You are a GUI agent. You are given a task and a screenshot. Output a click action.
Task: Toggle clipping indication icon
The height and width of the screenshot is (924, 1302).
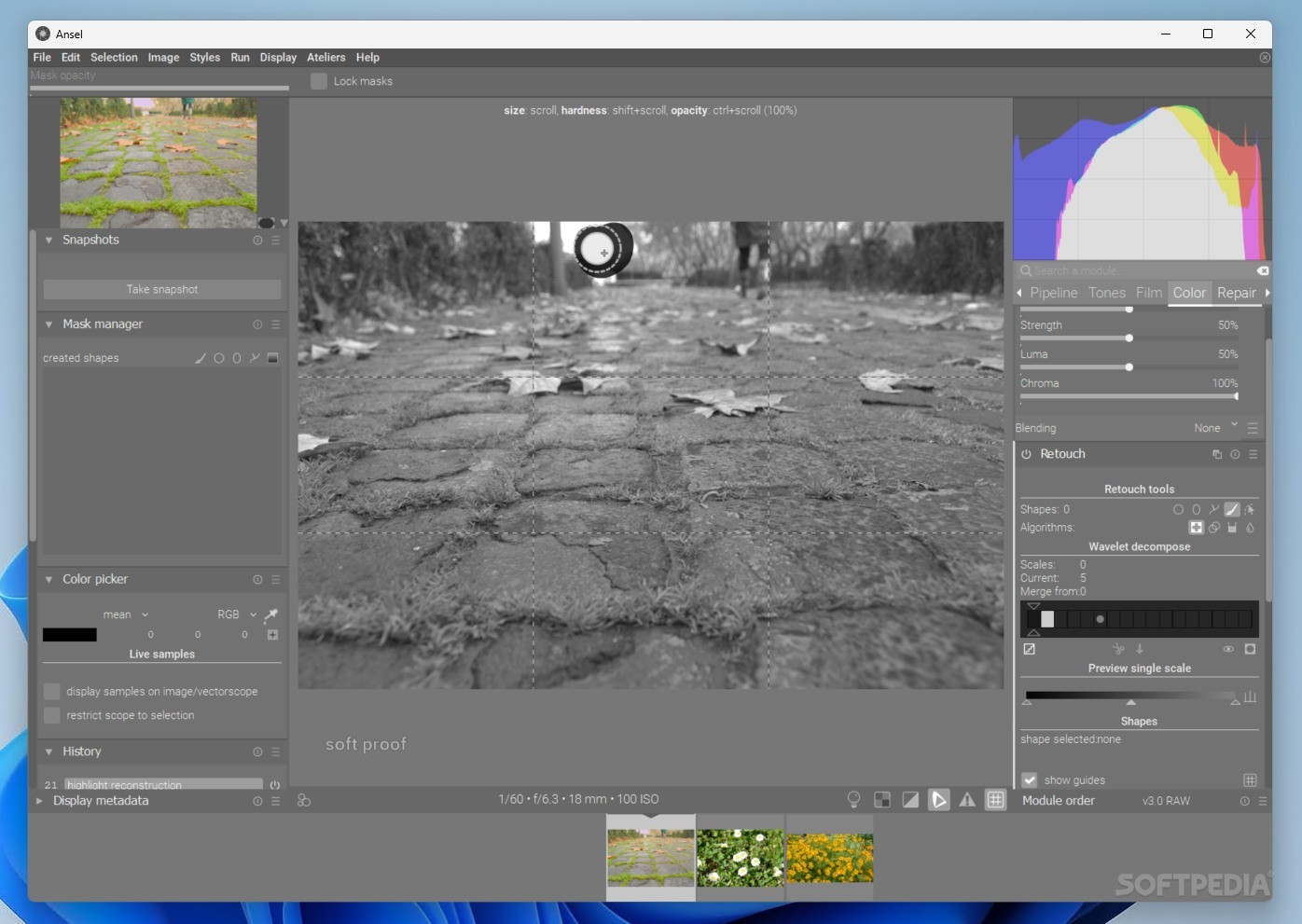[x=910, y=800]
